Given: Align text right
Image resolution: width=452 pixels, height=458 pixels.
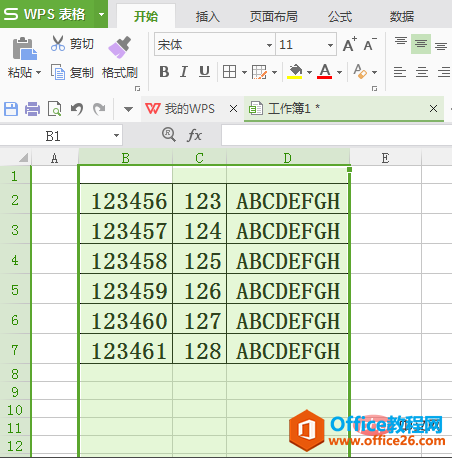Looking at the screenshot, I should pos(444,72).
